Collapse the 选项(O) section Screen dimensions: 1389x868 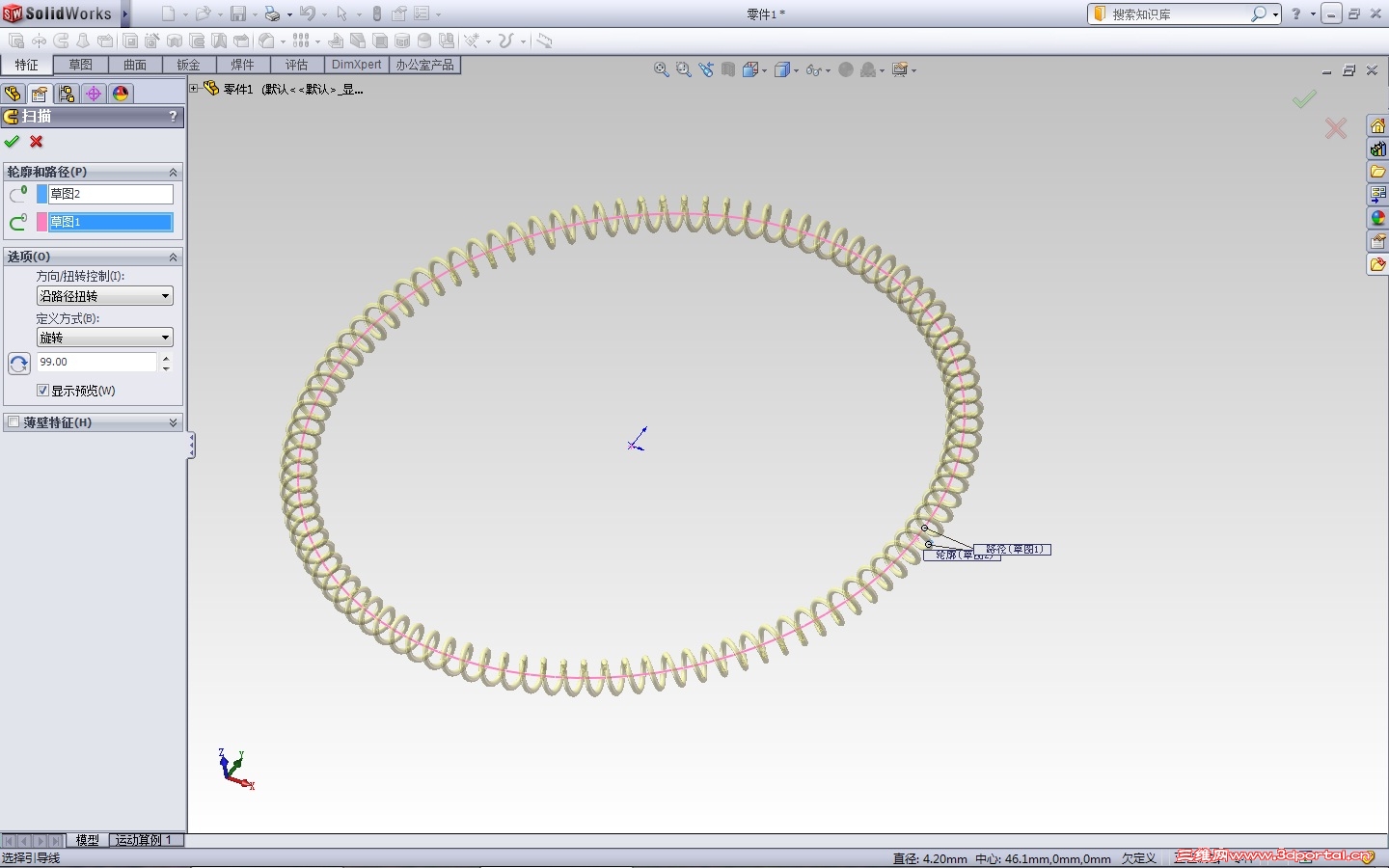point(174,257)
